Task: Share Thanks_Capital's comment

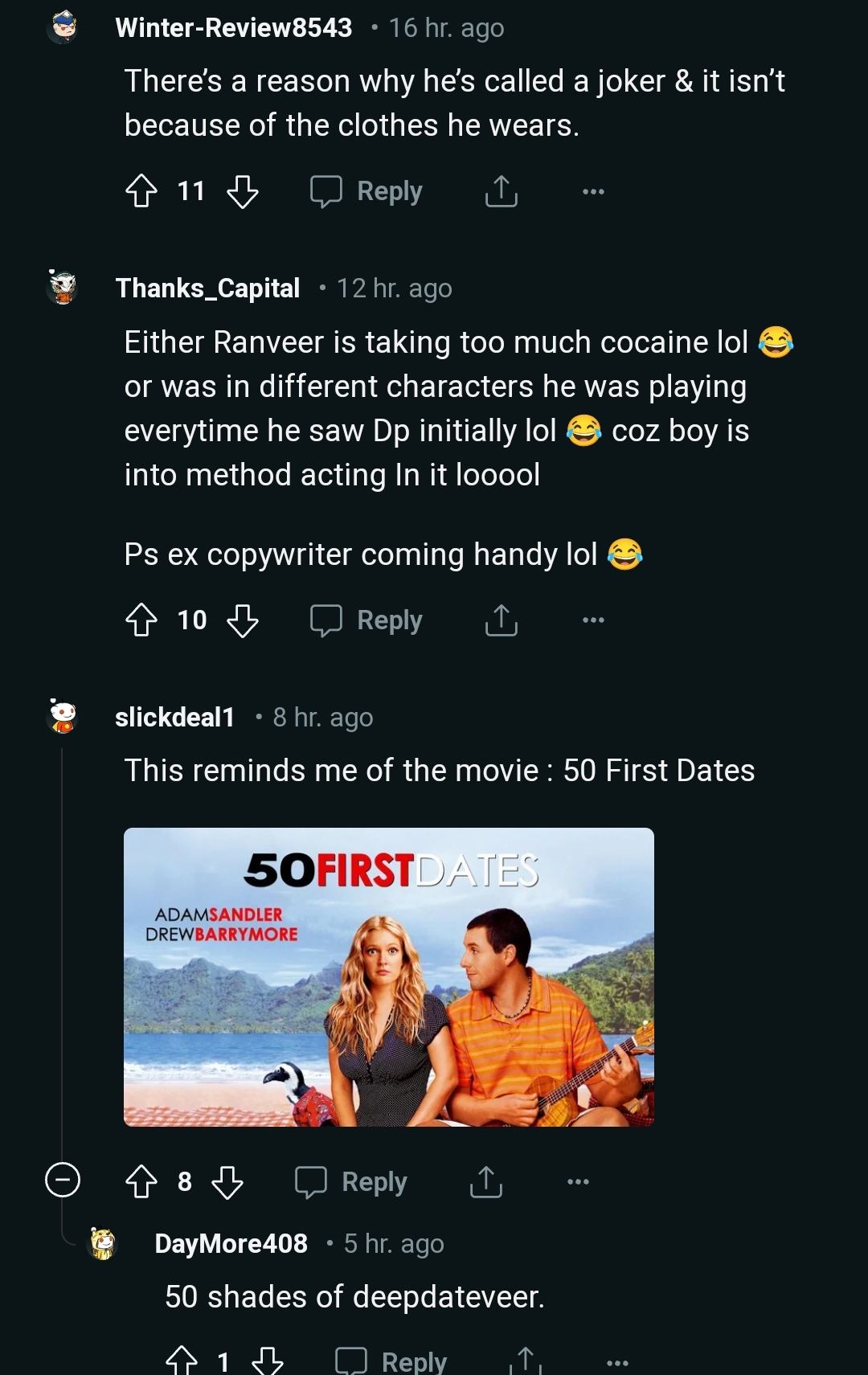Action: click(501, 620)
